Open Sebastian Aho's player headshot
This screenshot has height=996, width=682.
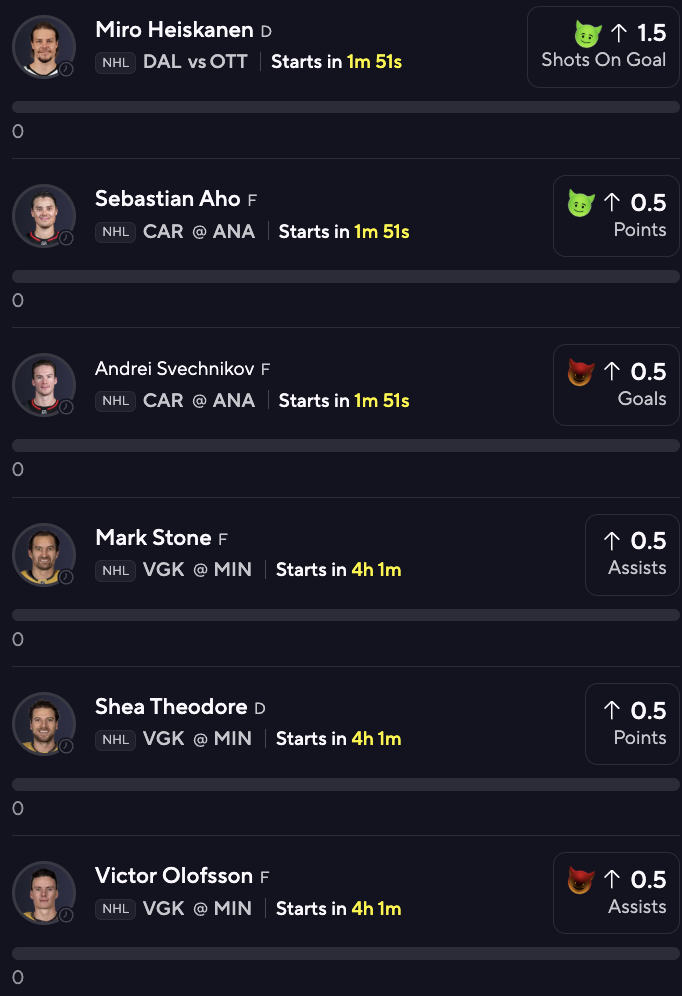(x=44, y=215)
